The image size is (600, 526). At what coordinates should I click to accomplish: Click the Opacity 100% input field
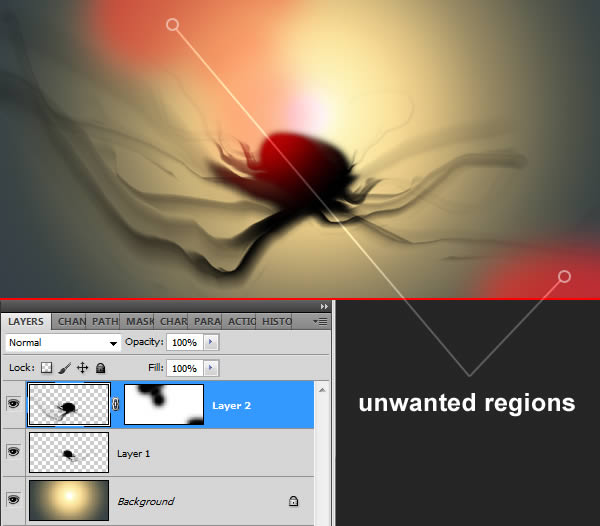(185, 342)
